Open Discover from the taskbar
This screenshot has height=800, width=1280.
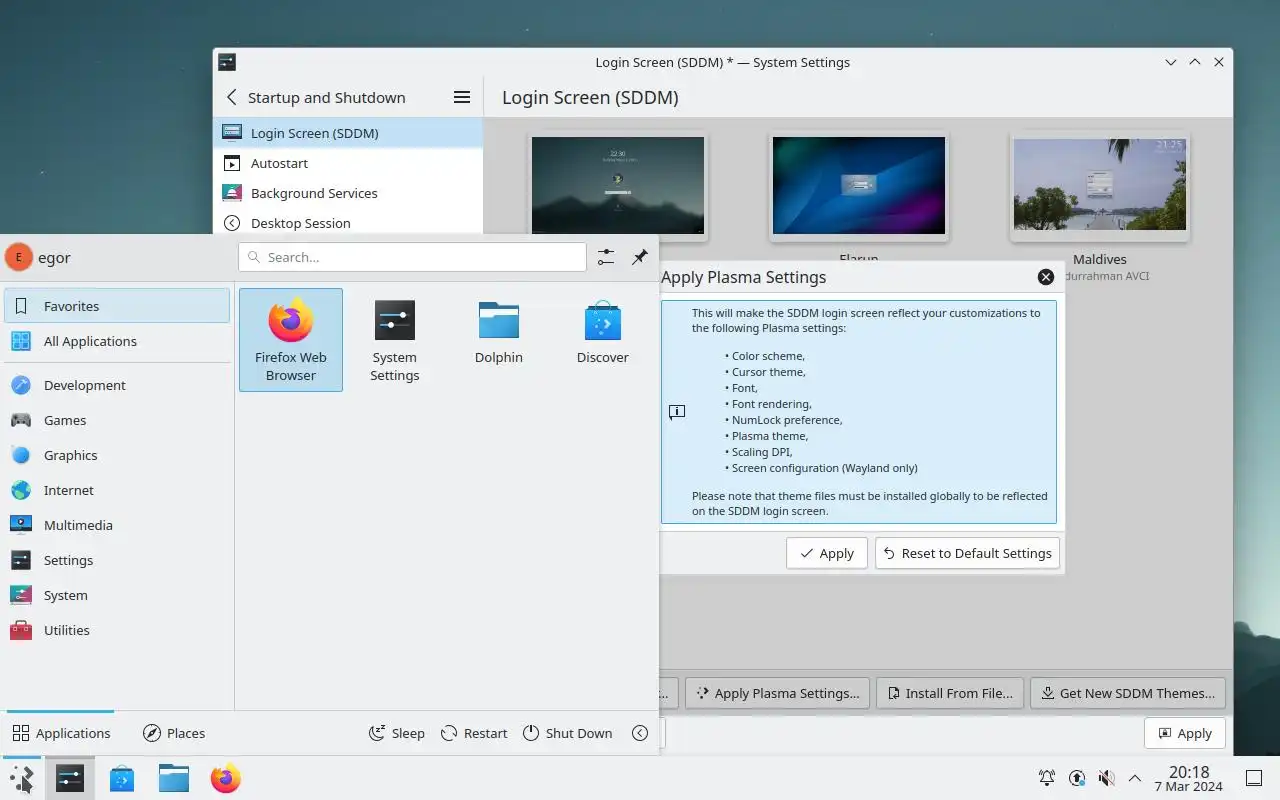[x=122, y=778]
